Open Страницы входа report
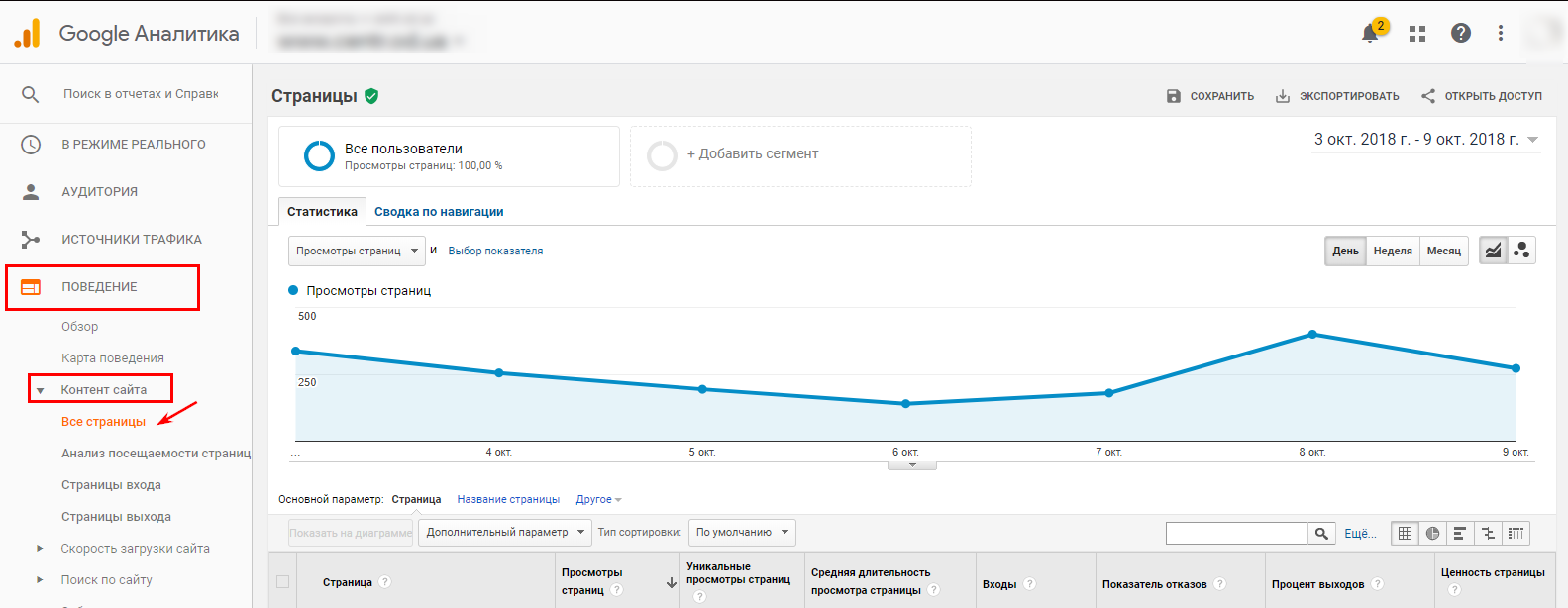Image resolution: width=1568 pixels, height=608 pixels. (111, 485)
